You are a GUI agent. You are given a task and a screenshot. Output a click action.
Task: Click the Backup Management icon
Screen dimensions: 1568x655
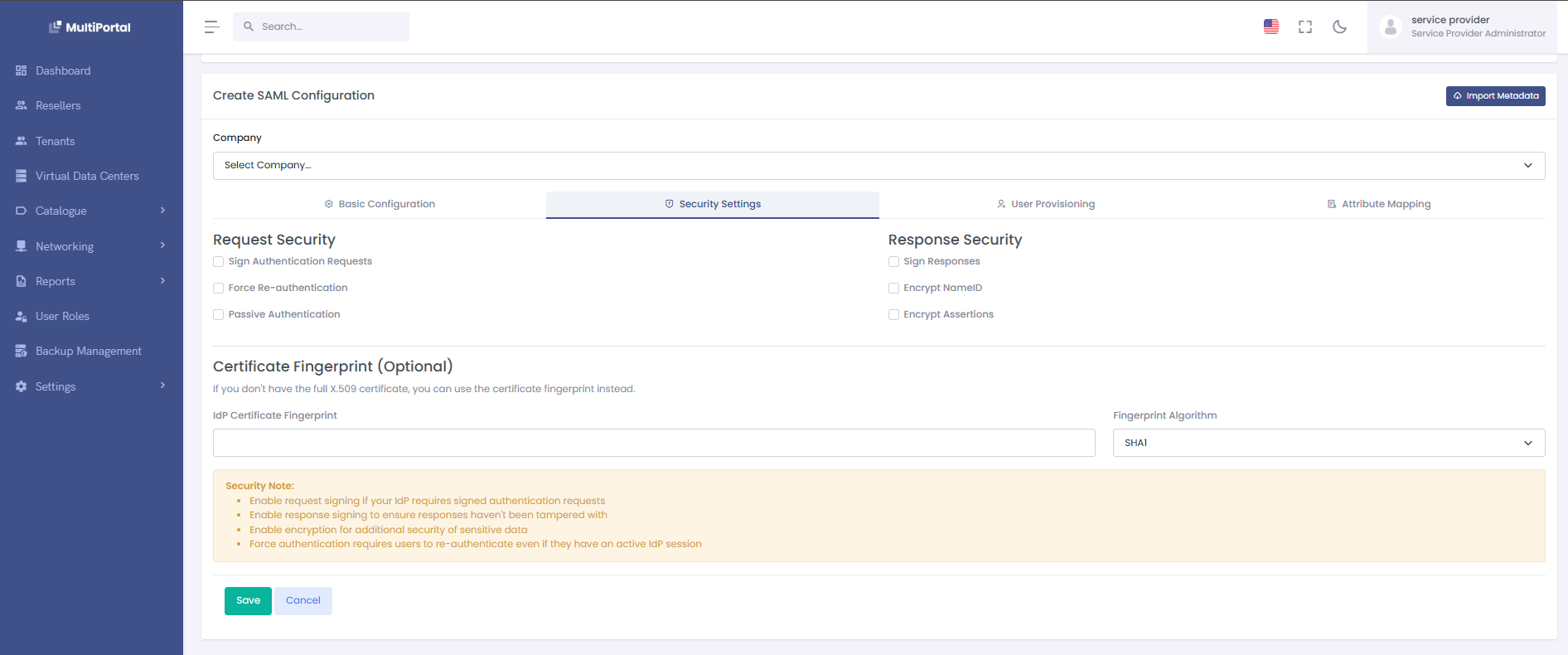pos(22,351)
